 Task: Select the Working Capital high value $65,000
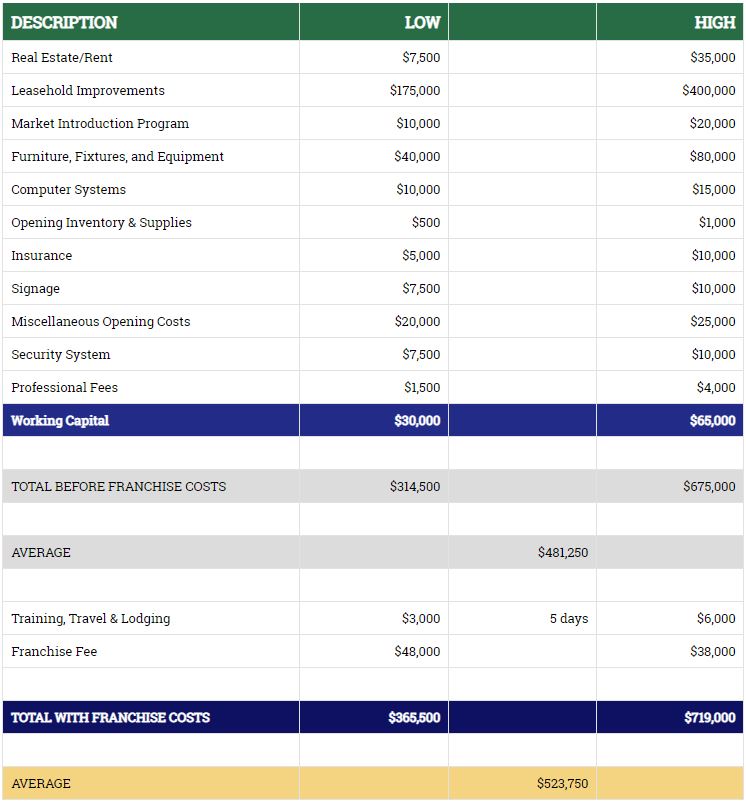pos(712,421)
